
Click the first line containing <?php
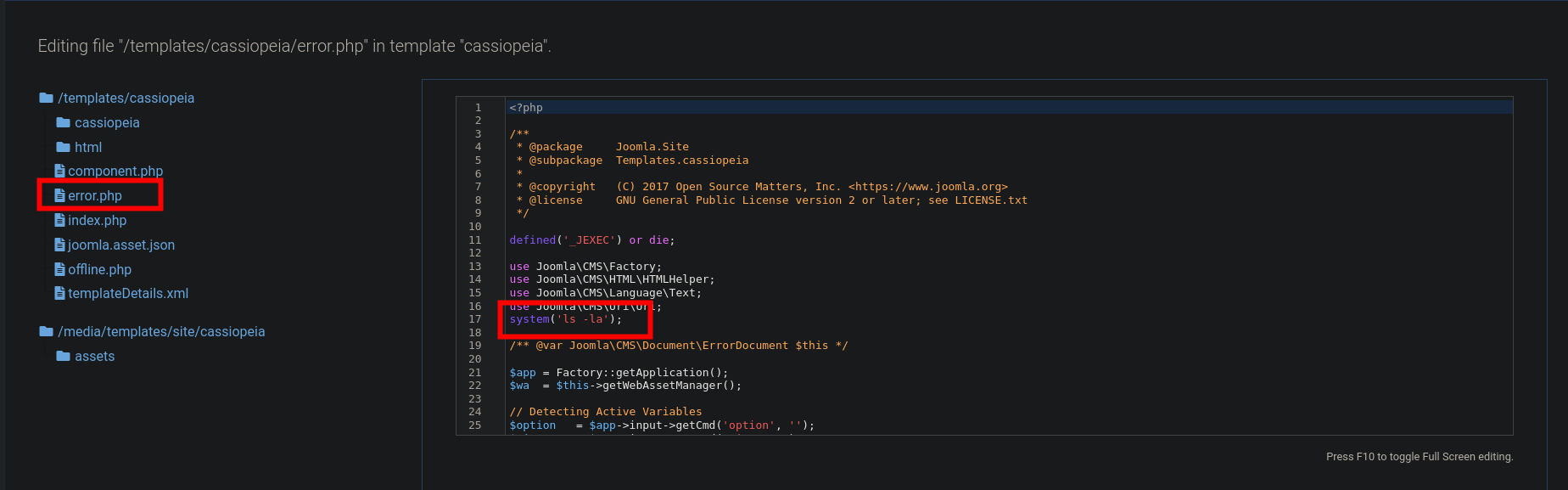coord(526,108)
